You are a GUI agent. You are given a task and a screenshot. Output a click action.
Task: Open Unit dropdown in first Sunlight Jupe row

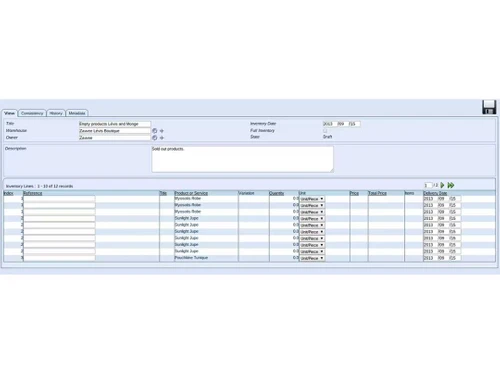pos(312,219)
